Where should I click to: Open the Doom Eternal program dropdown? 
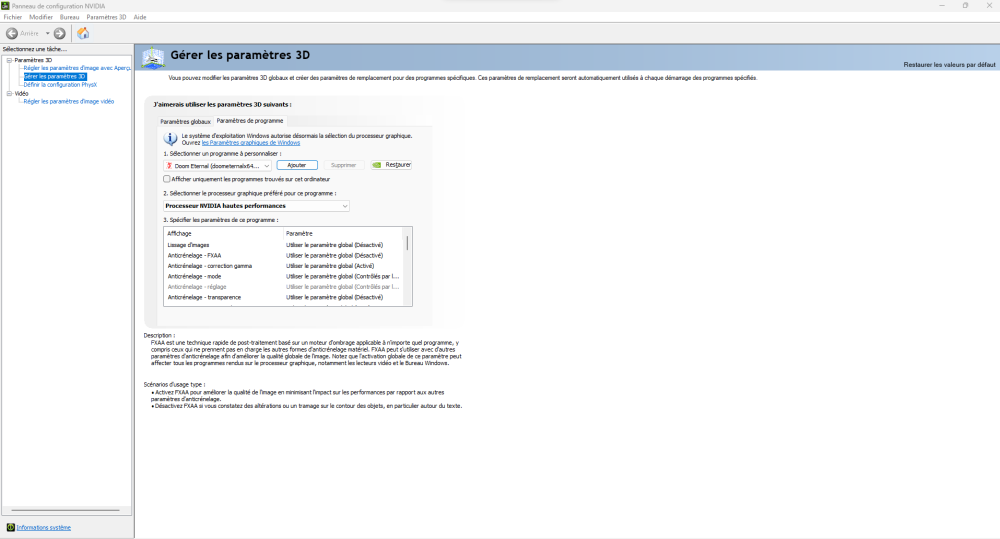tap(218, 166)
